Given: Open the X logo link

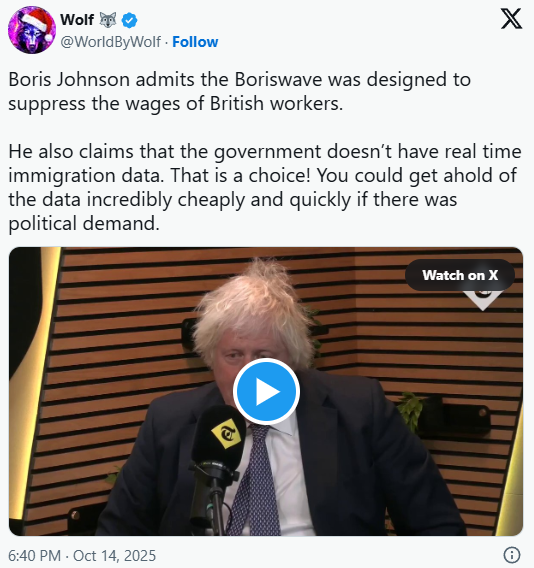Looking at the screenshot, I should click(511, 19).
